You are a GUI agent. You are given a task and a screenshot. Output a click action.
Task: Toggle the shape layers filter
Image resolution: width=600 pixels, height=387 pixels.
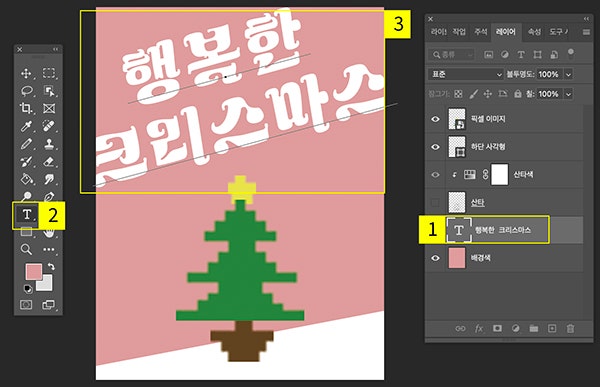(x=537, y=55)
